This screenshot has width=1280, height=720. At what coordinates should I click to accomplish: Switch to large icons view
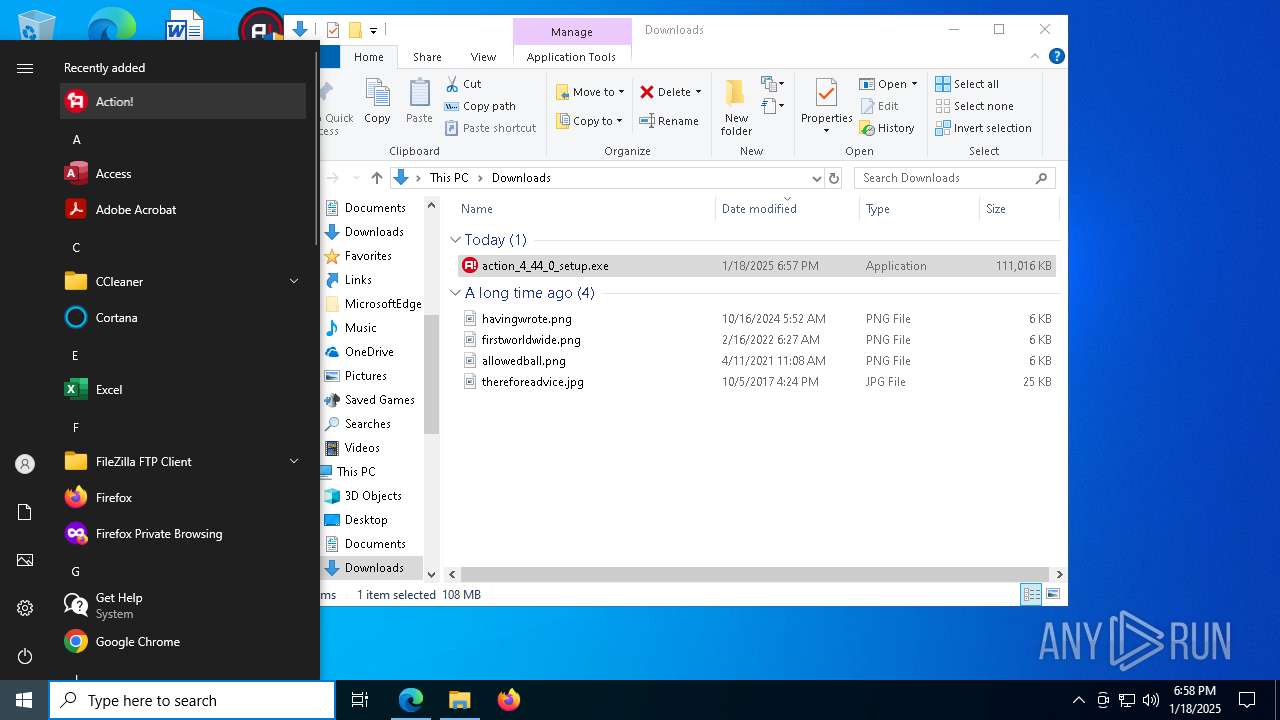click(1052, 594)
